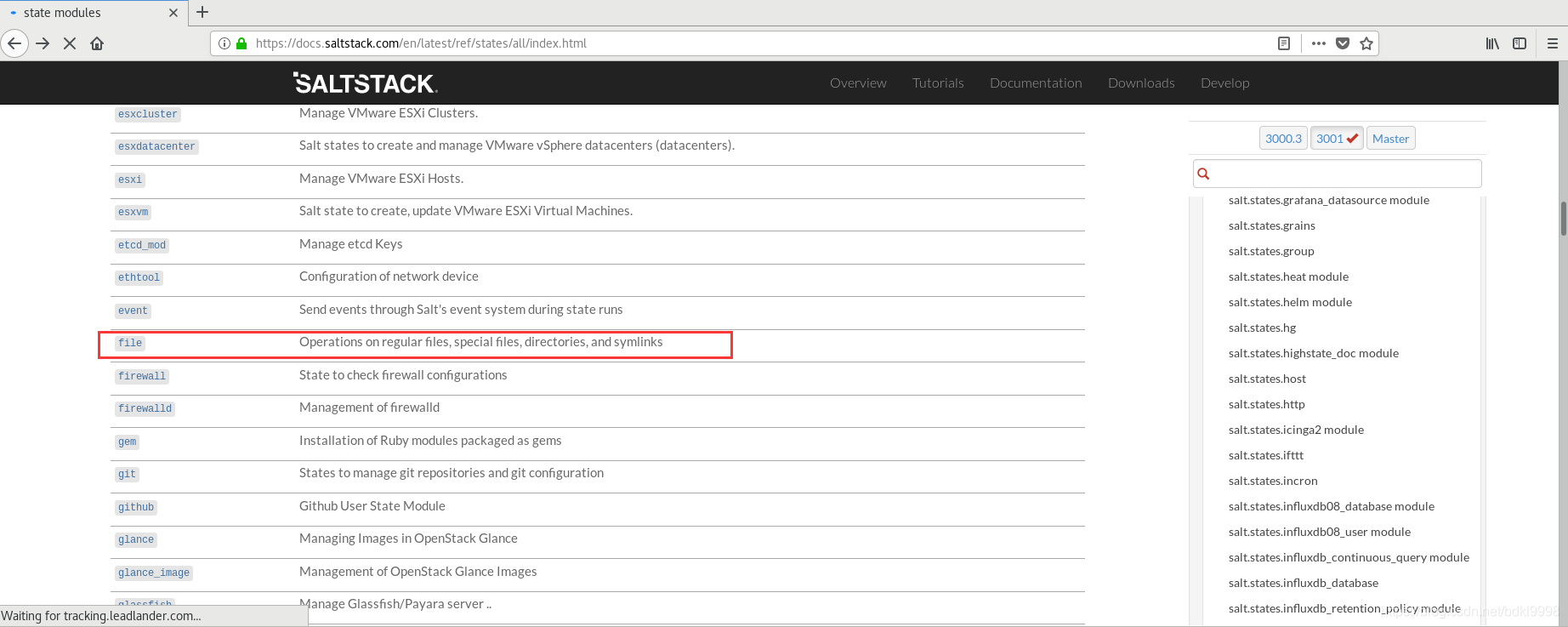This screenshot has width=1568, height=627.
Task: Open salt.states.incron in sidebar
Action: click(x=1273, y=481)
